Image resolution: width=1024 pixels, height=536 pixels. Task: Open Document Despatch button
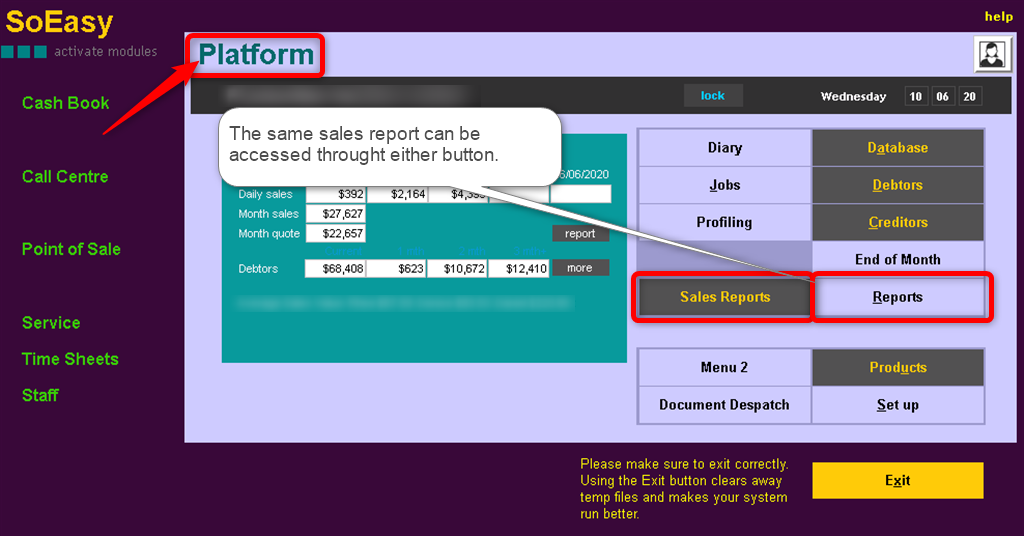pyautogui.click(x=724, y=405)
